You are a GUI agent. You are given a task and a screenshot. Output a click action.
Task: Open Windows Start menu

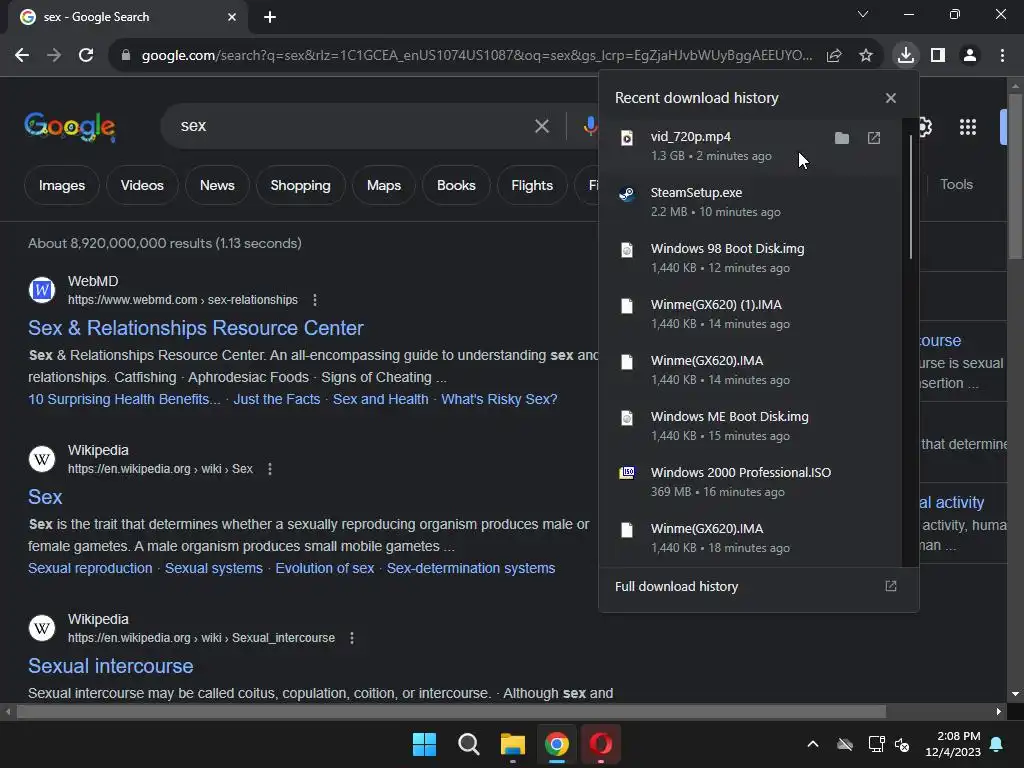[x=424, y=744]
